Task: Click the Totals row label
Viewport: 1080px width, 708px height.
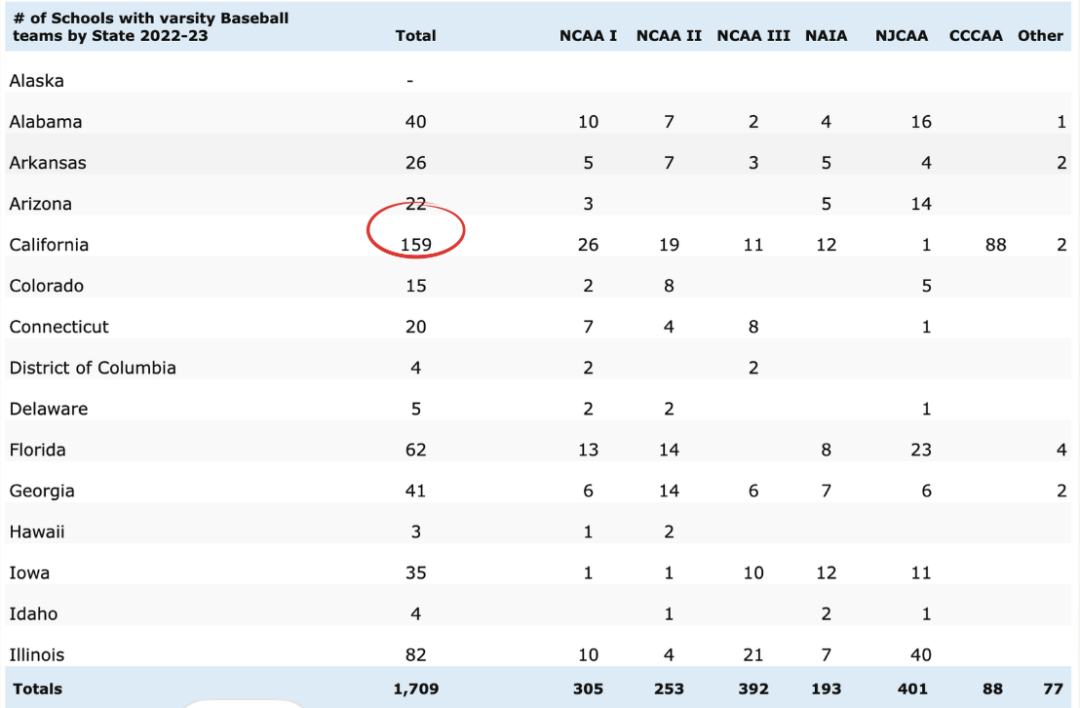Action: pyautogui.click(x=37, y=689)
